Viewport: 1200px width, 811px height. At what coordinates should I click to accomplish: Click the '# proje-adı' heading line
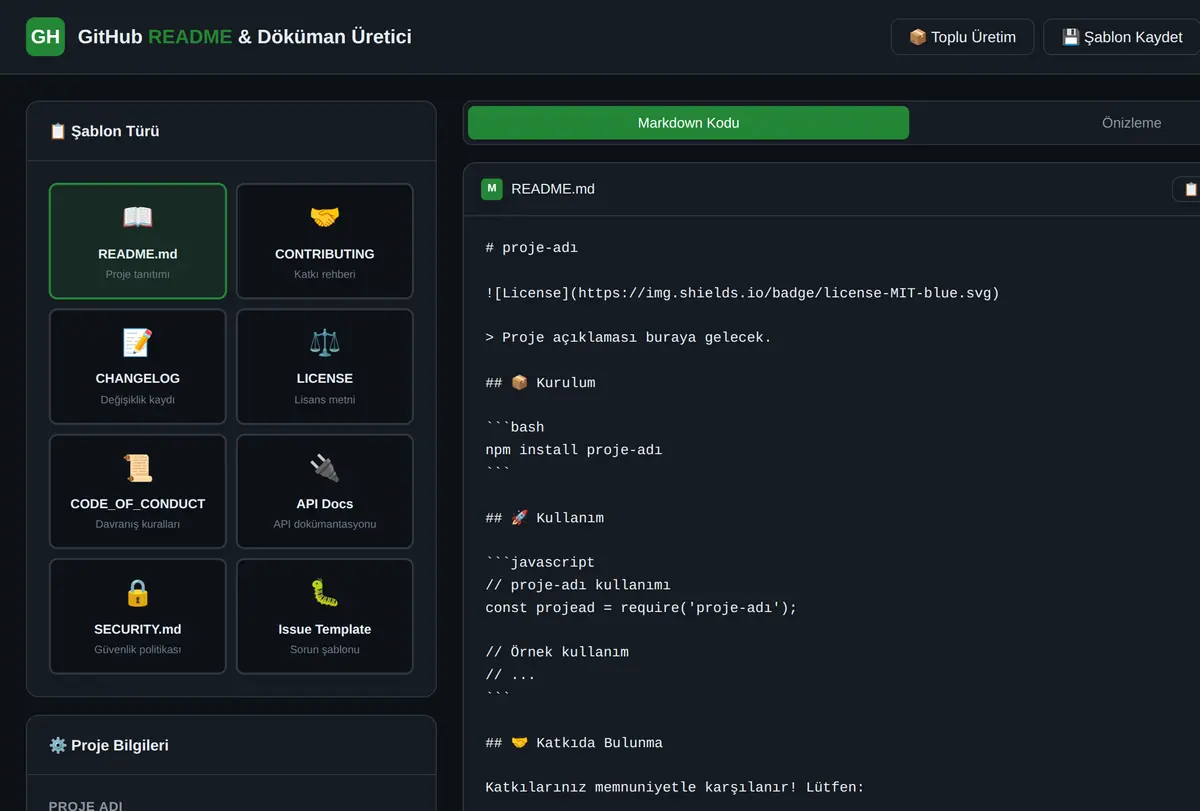(x=532, y=247)
